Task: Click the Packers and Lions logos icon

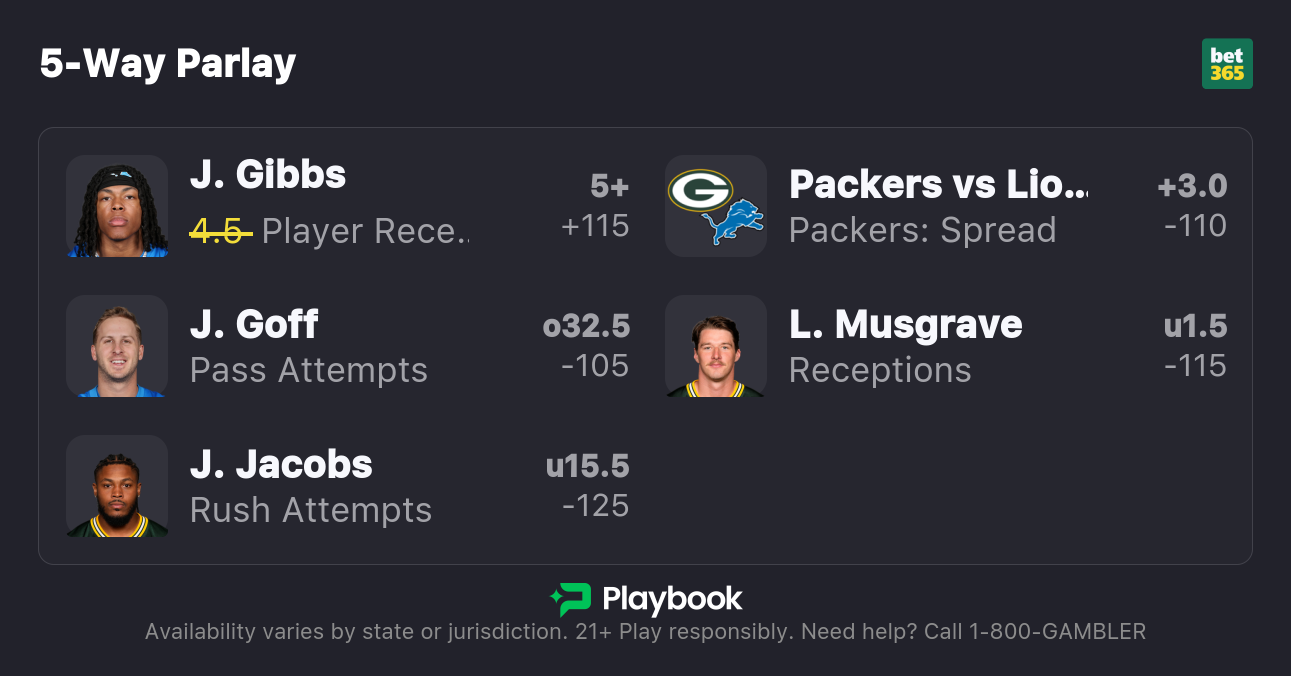Action: [x=716, y=206]
